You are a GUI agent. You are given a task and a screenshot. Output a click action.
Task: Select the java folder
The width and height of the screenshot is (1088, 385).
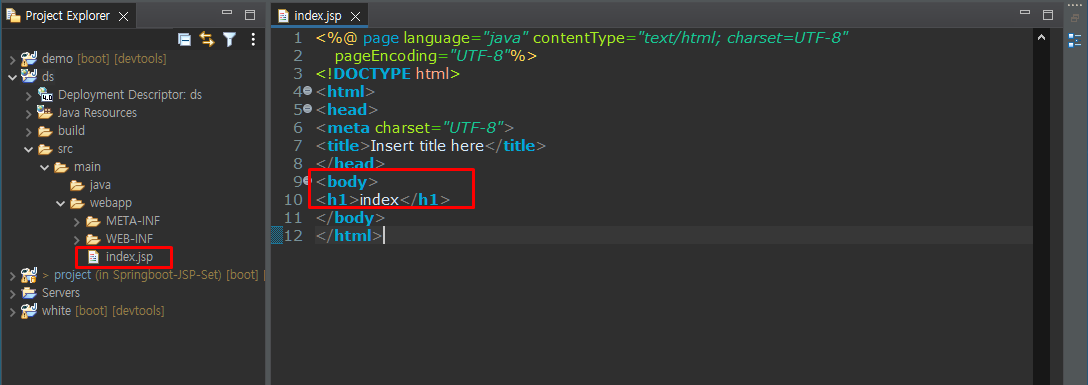[x=100, y=185]
